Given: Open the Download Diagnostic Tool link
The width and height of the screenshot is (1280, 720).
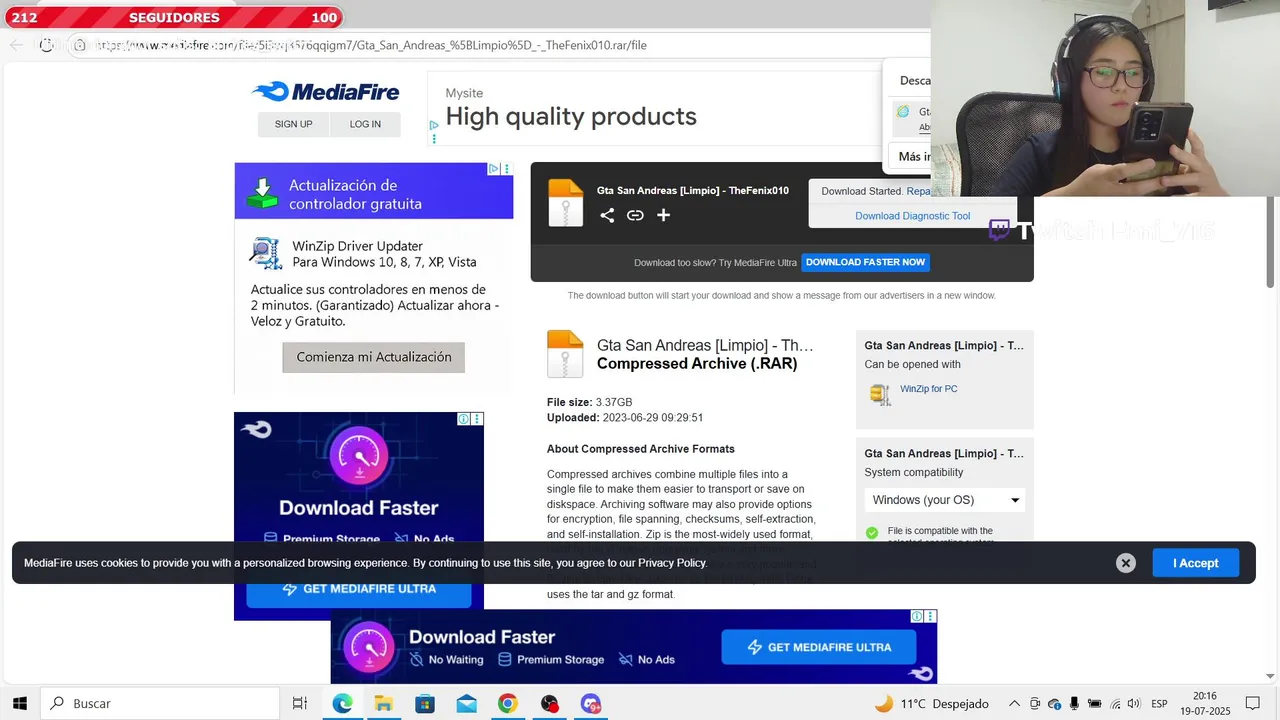Looking at the screenshot, I should click(x=912, y=216).
